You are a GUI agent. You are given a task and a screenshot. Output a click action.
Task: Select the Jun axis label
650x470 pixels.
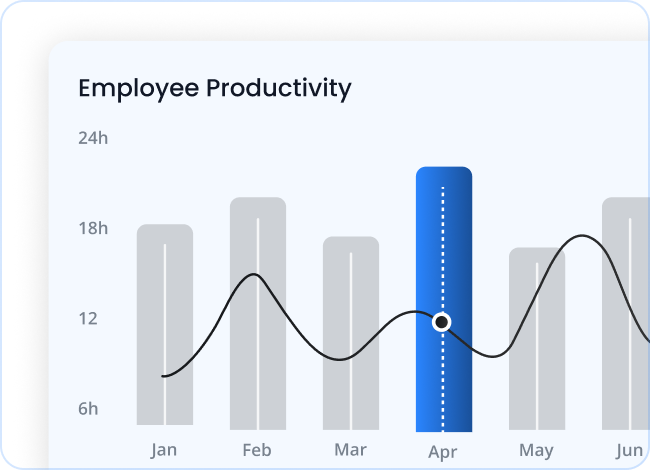click(x=629, y=449)
